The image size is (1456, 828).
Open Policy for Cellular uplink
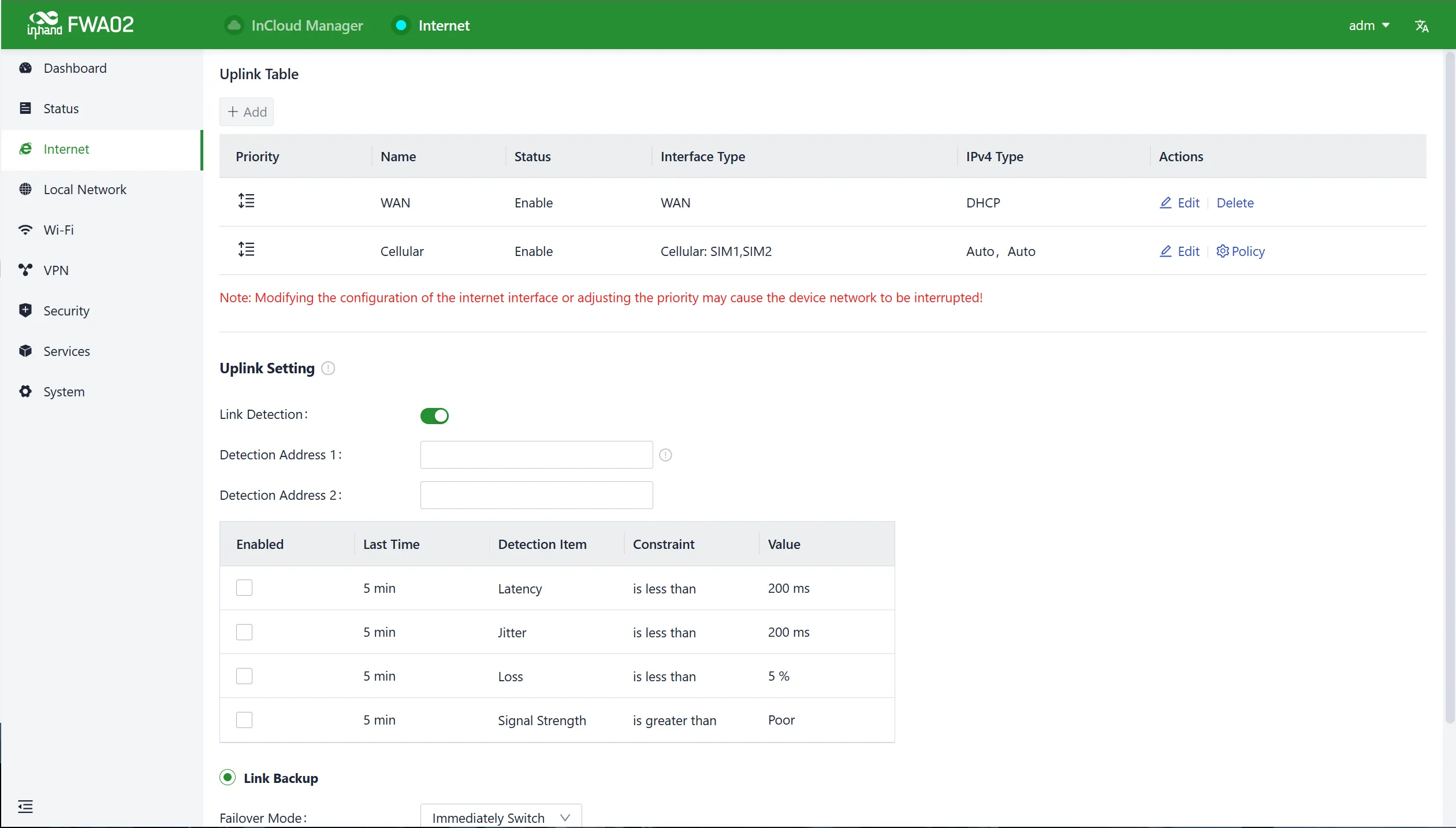pyautogui.click(x=1241, y=251)
